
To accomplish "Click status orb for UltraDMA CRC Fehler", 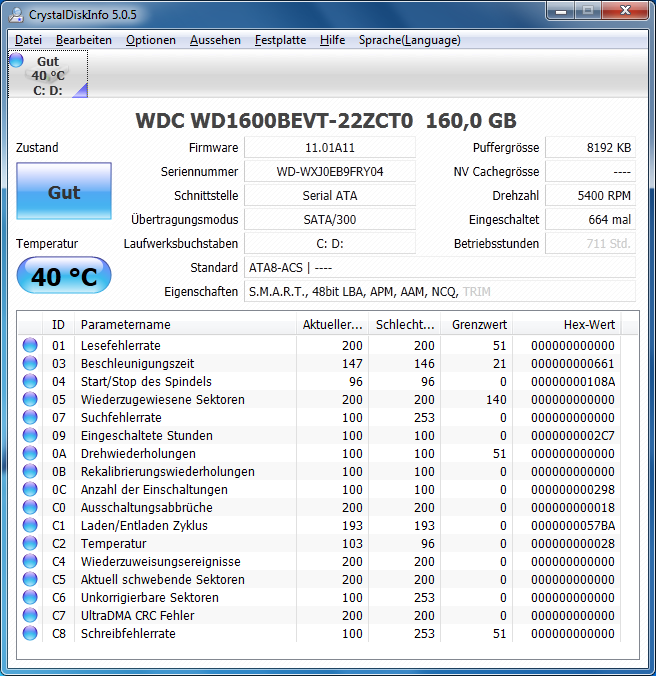I will [x=30, y=615].
